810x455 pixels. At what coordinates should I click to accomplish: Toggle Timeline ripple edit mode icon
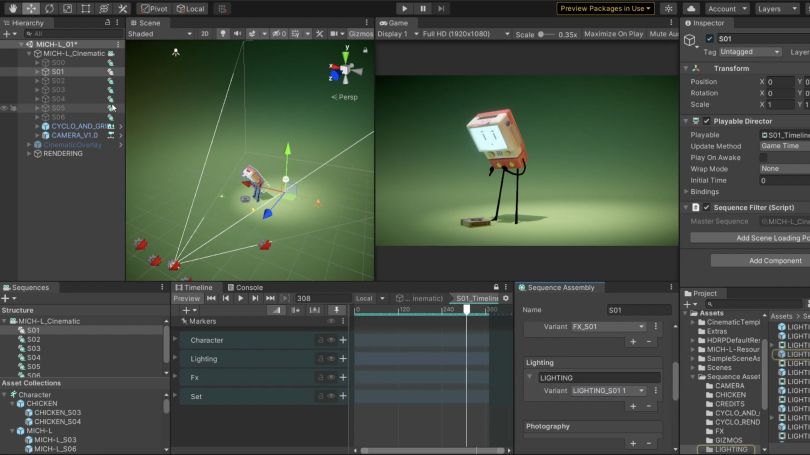coord(295,310)
